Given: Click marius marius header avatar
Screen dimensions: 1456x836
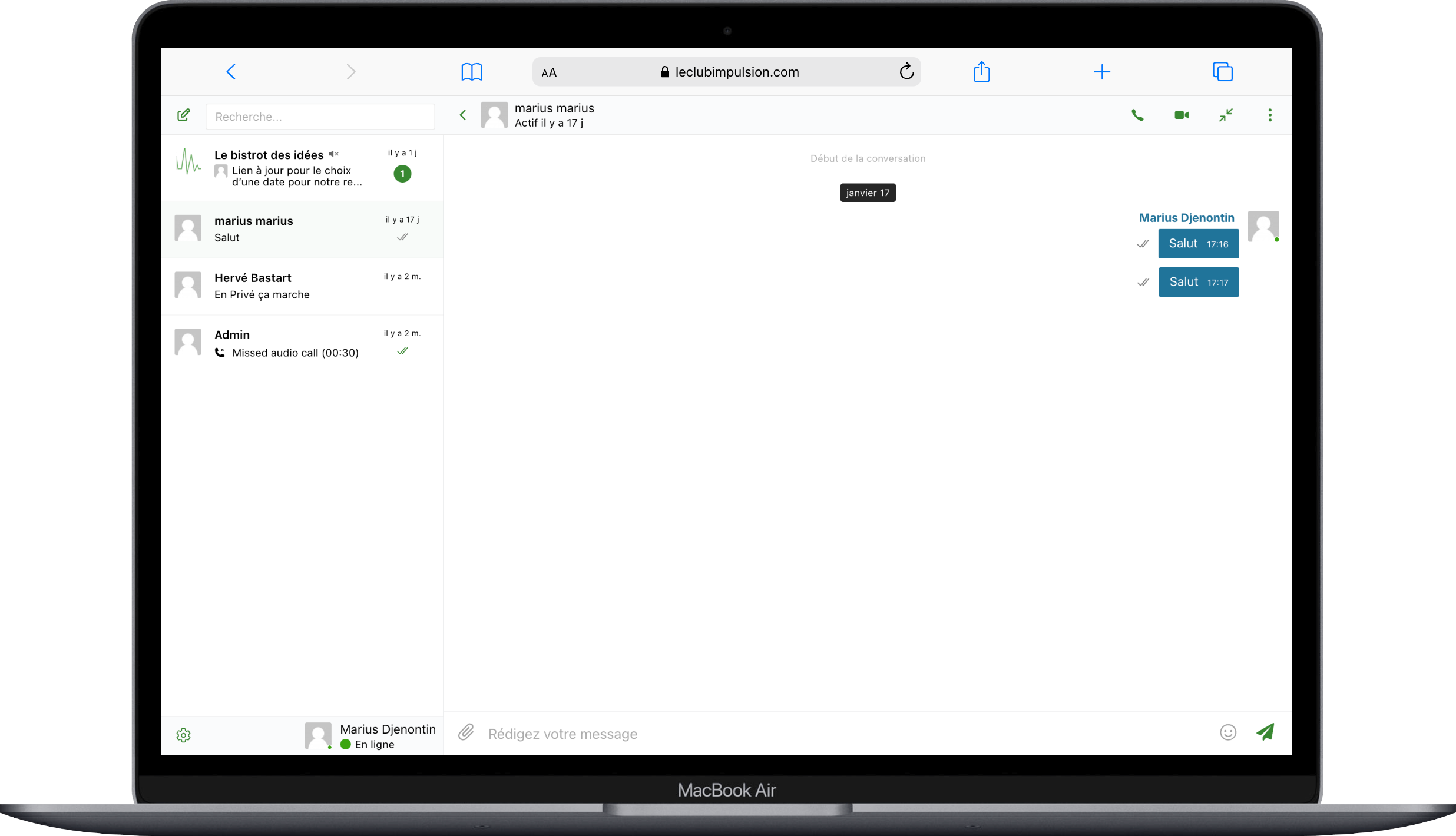Looking at the screenshot, I should (x=494, y=115).
